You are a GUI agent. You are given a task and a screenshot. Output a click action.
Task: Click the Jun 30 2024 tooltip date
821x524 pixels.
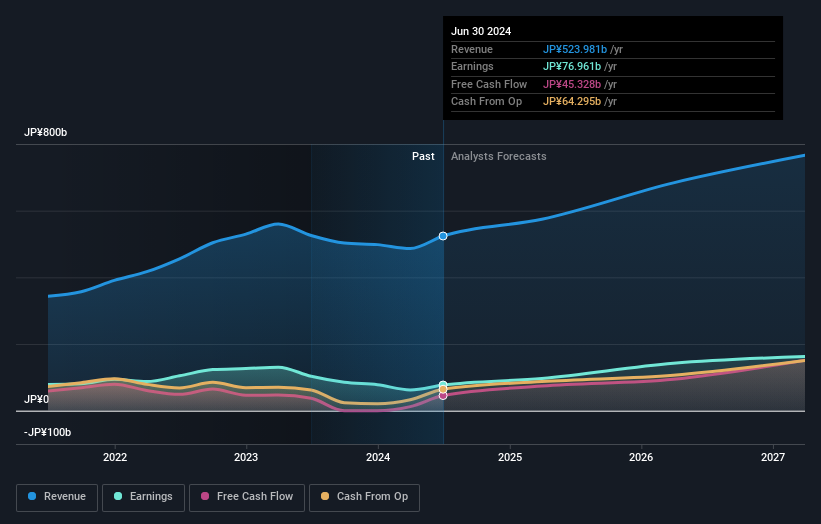click(481, 31)
